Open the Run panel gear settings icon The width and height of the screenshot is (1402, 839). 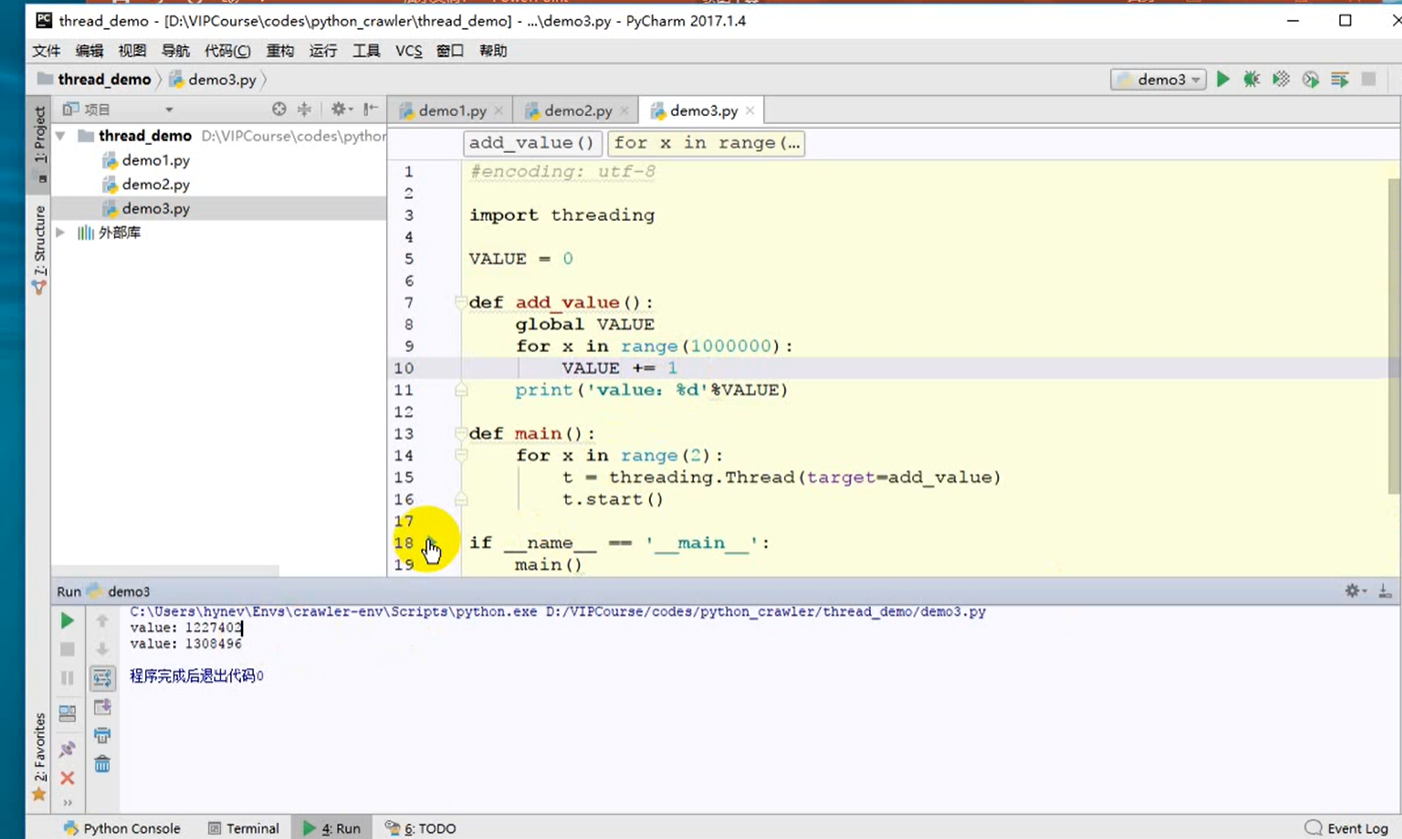point(1355,591)
